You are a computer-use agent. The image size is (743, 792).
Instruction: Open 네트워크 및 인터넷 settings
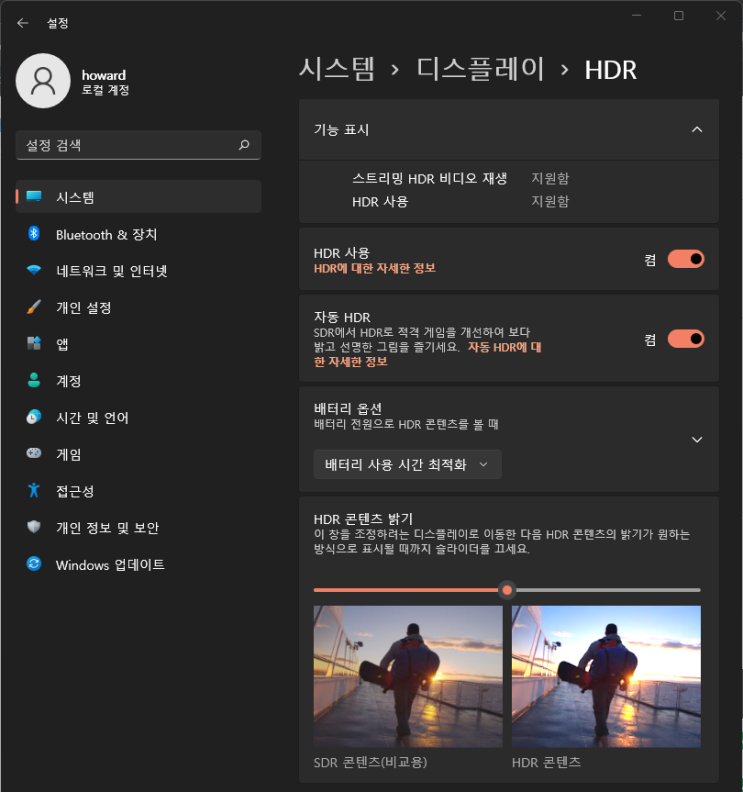coord(138,271)
